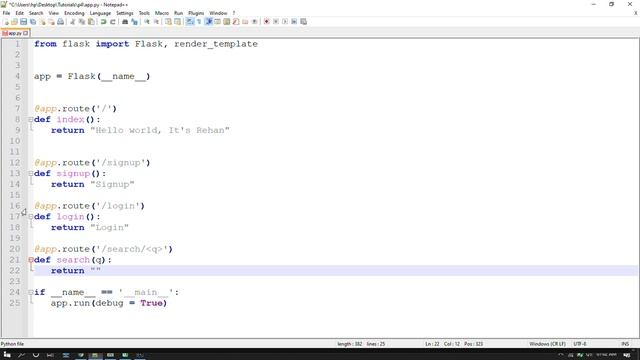
Task: Open the Language menu
Action: (x=100, y=13)
